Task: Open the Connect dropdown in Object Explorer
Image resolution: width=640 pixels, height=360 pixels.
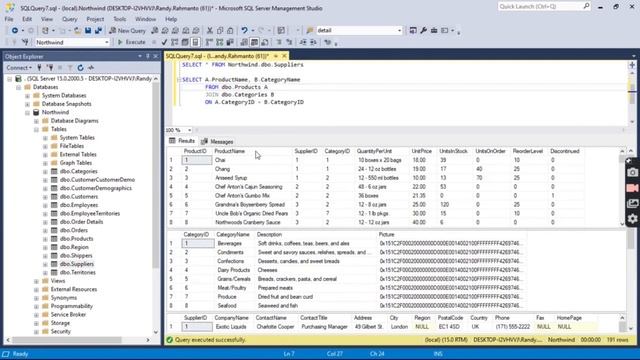Action: (x=19, y=68)
